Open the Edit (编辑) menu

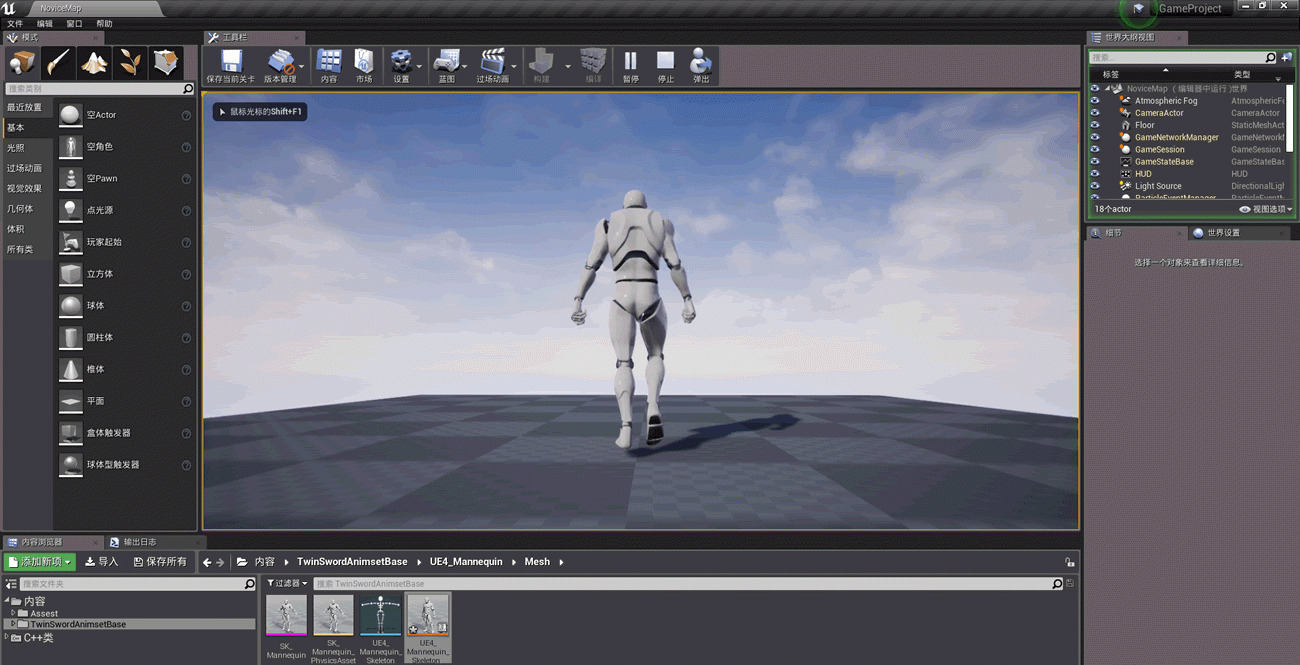pos(45,23)
